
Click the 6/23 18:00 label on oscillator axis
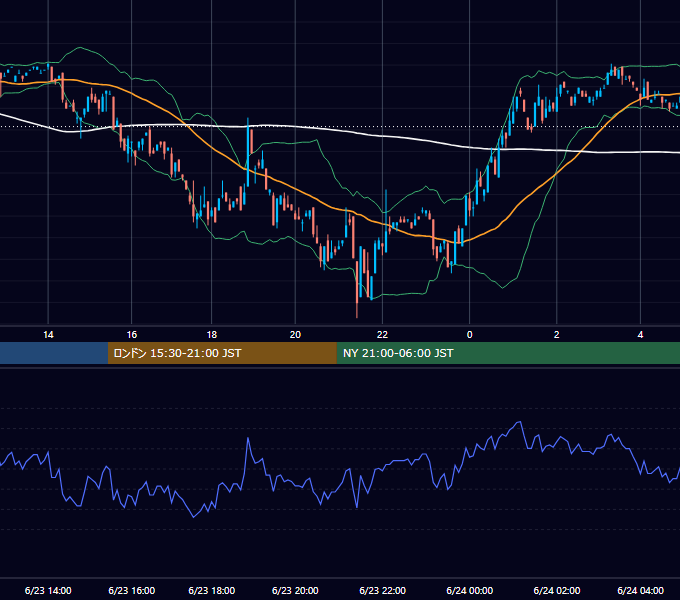(212, 590)
